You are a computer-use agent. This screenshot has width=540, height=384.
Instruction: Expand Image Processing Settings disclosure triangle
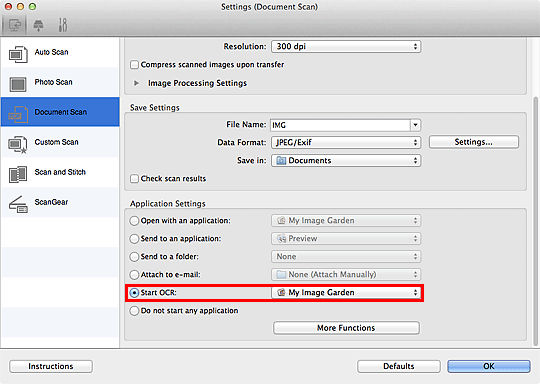(x=136, y=83)
